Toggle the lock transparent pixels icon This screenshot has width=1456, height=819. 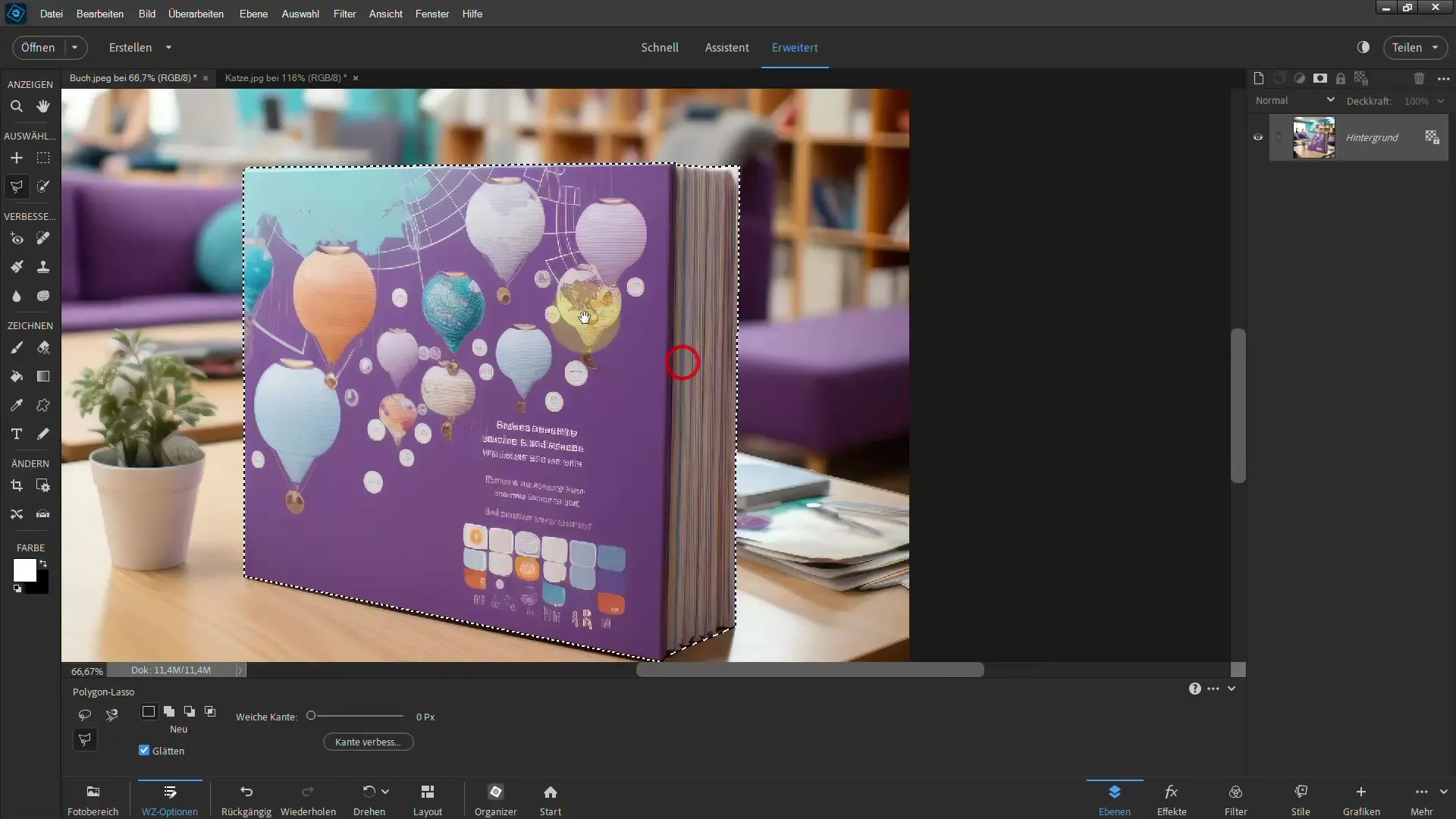coord(1361,78)
